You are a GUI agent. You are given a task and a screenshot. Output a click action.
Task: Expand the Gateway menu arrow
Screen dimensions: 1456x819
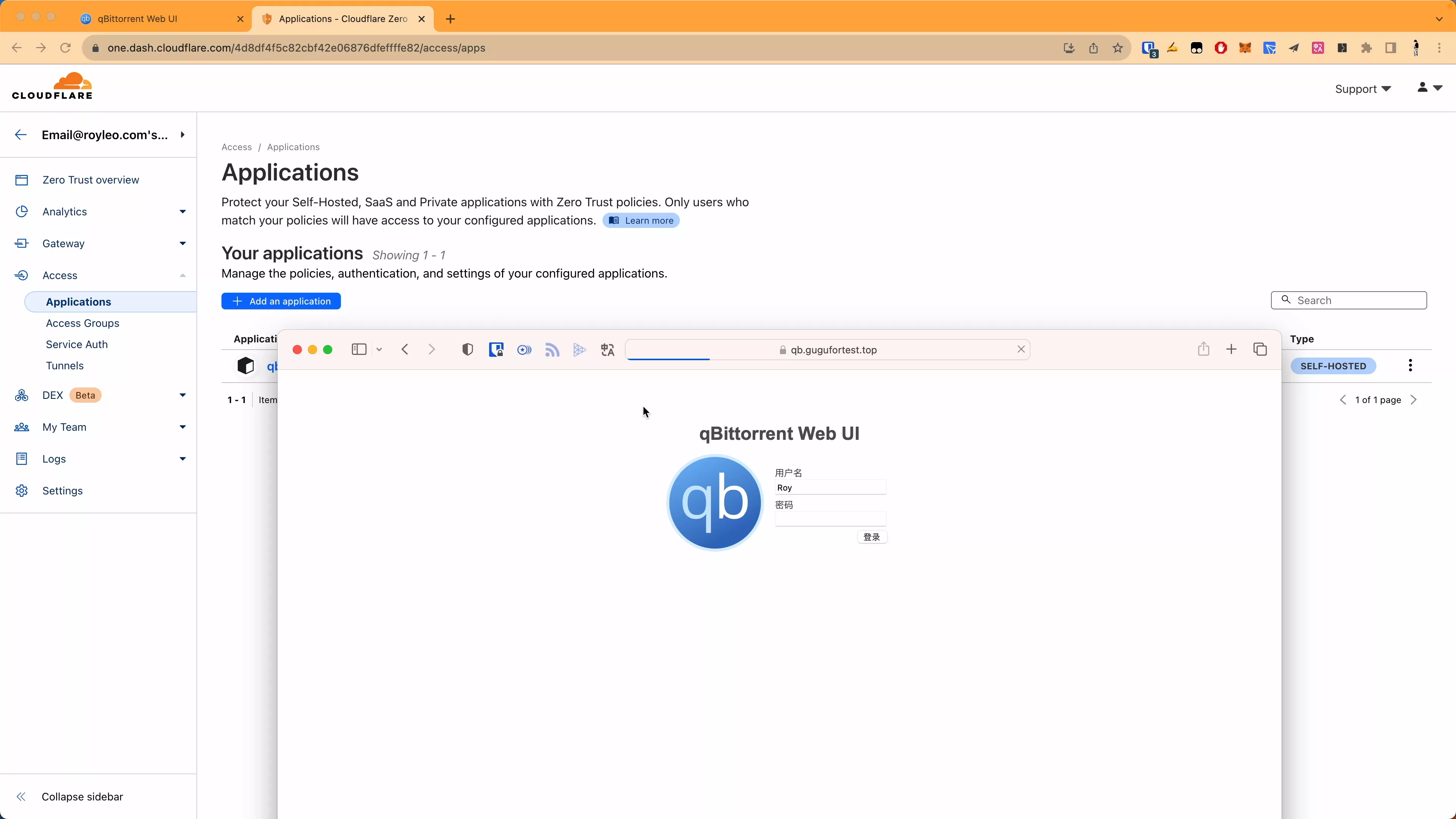click(x=182, y=243)
